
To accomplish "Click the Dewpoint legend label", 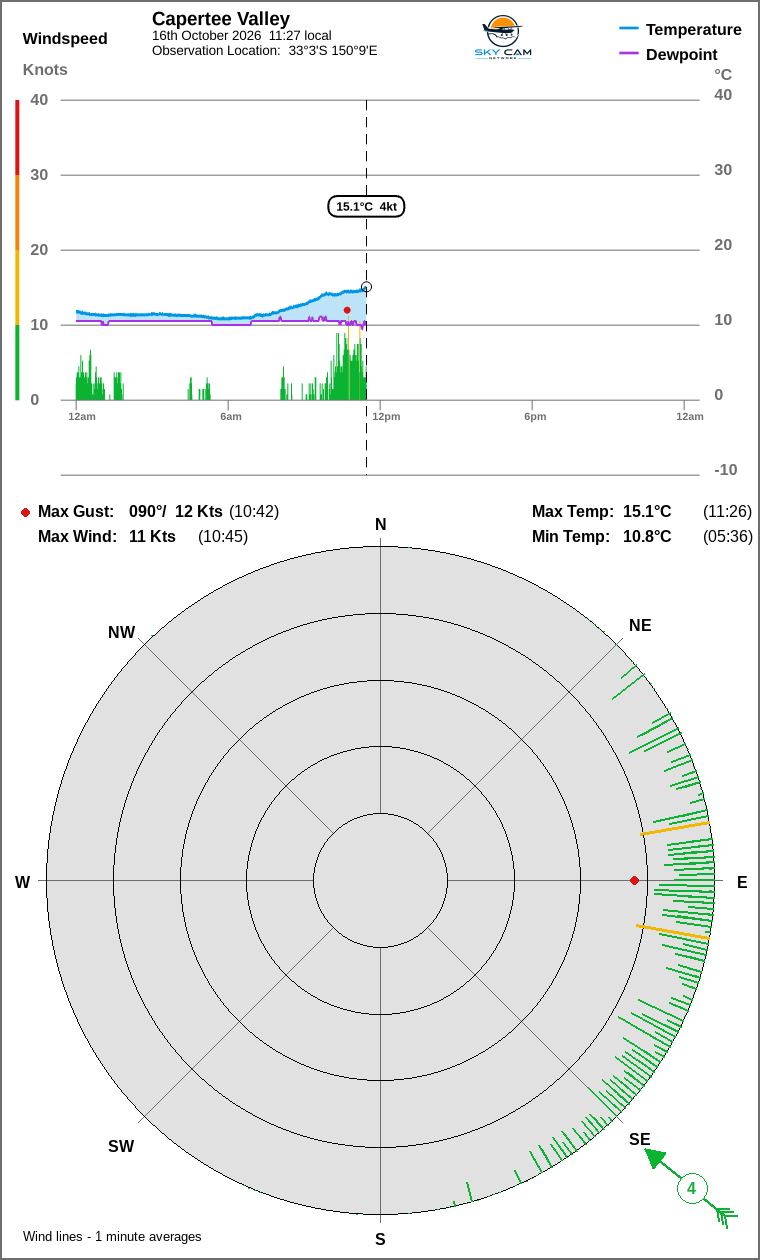I will (682, 54).
